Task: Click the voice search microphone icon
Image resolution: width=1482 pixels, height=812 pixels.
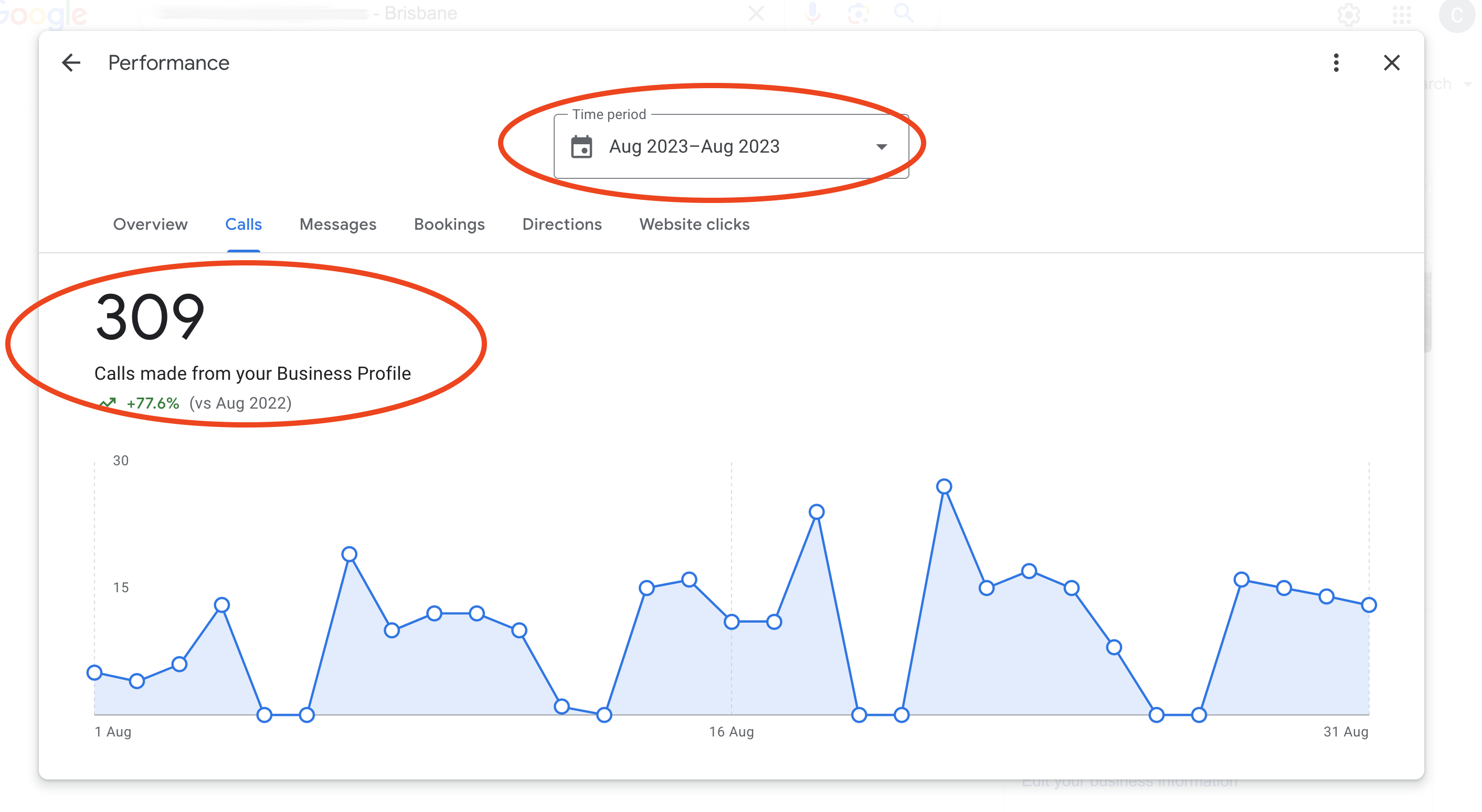Action: tap(812, 14)
